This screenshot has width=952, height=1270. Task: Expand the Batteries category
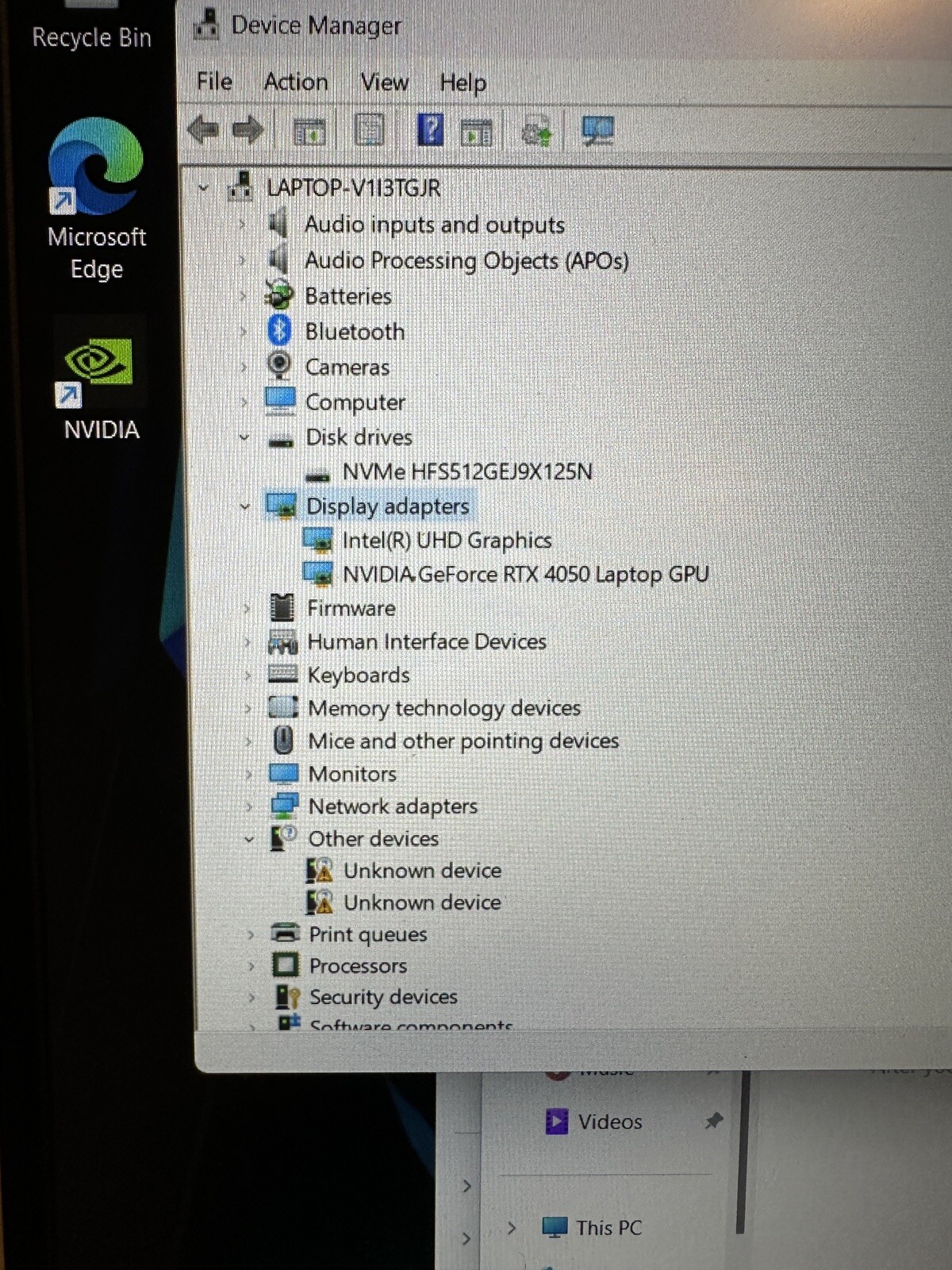click(x=243, y=296)
